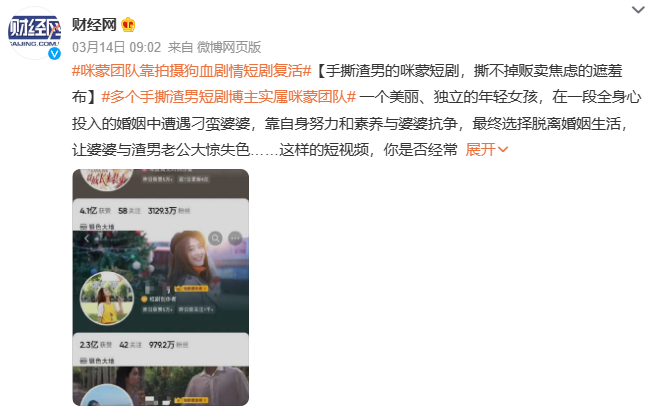Click the partially visible blue avatar at image bottom
The width and height of the screenshot is (664, 414).
point(106,395)
